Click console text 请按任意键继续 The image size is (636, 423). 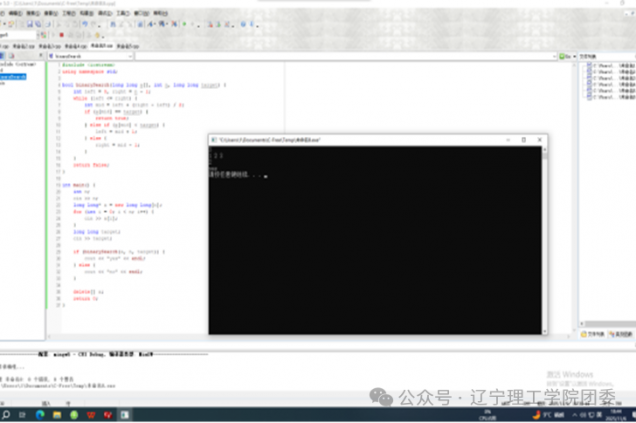click(x=228, y=175)
